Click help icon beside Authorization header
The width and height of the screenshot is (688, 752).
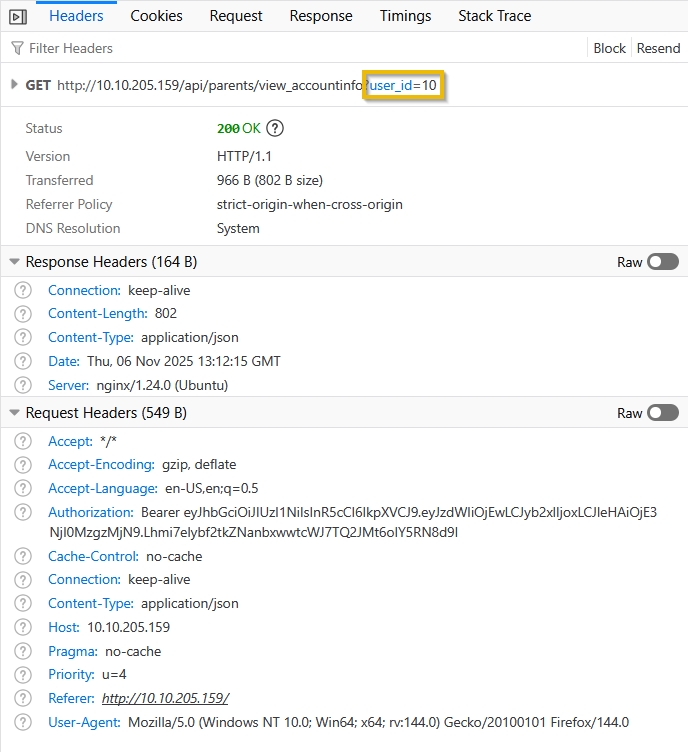coord(23,513)
